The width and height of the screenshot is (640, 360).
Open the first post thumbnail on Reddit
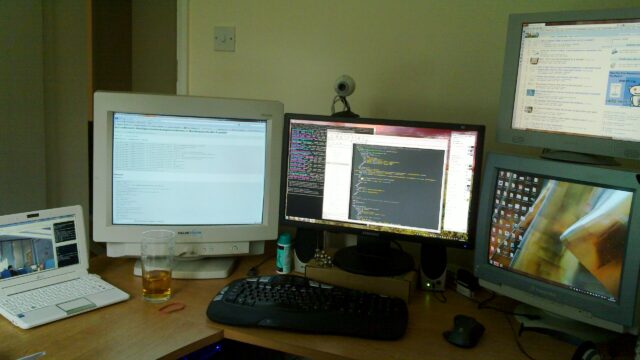(534, 61)
